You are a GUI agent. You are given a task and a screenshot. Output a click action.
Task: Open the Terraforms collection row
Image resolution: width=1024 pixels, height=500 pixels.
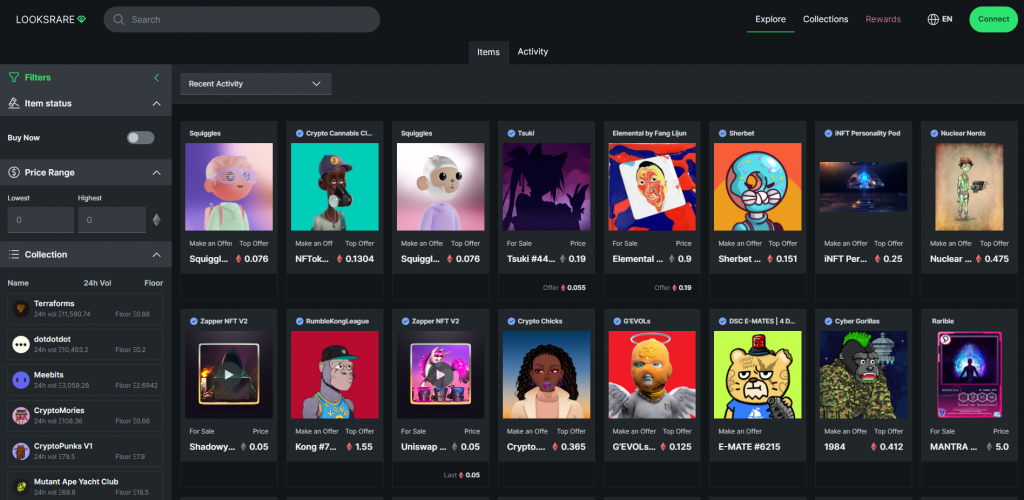(85, 309)
